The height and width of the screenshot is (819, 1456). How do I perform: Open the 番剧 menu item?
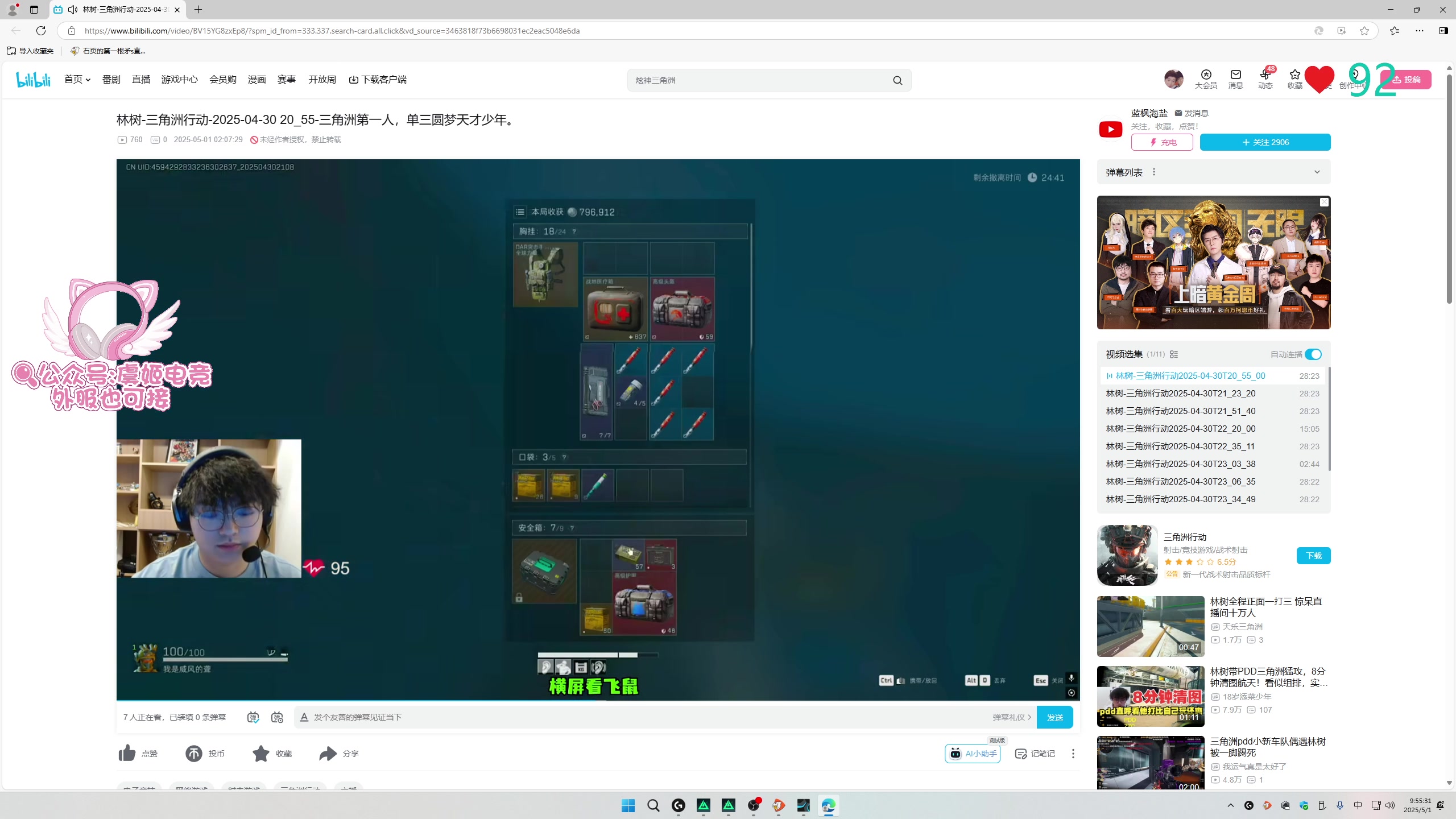(x=111, y=80)
